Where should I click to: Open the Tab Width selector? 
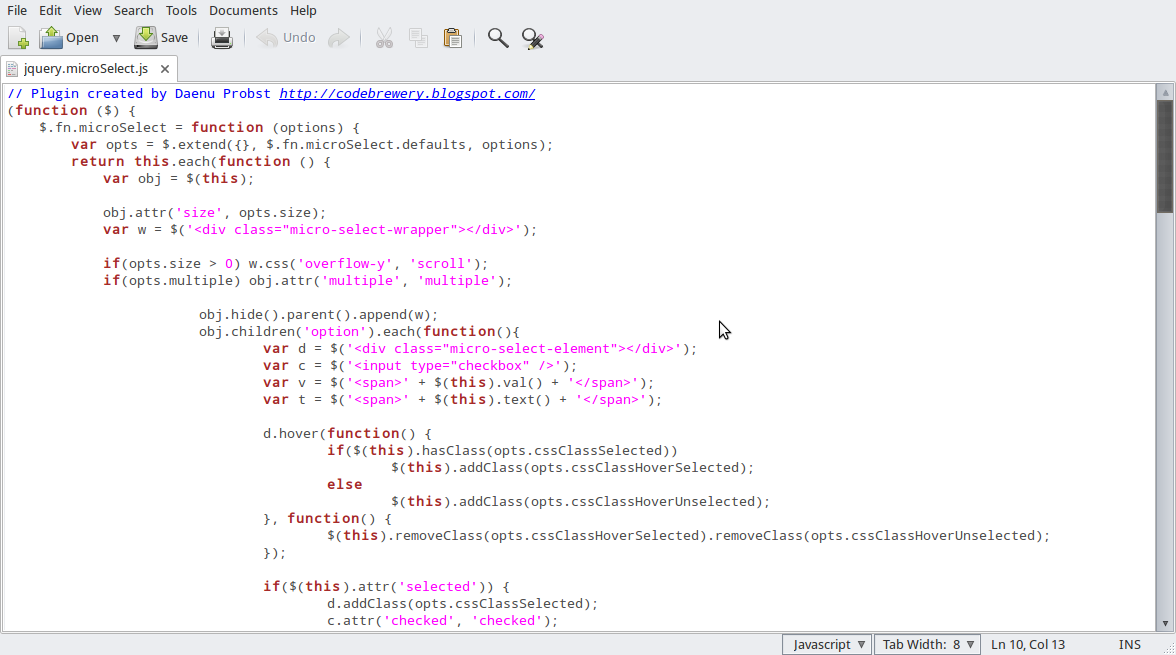(928, 644)
